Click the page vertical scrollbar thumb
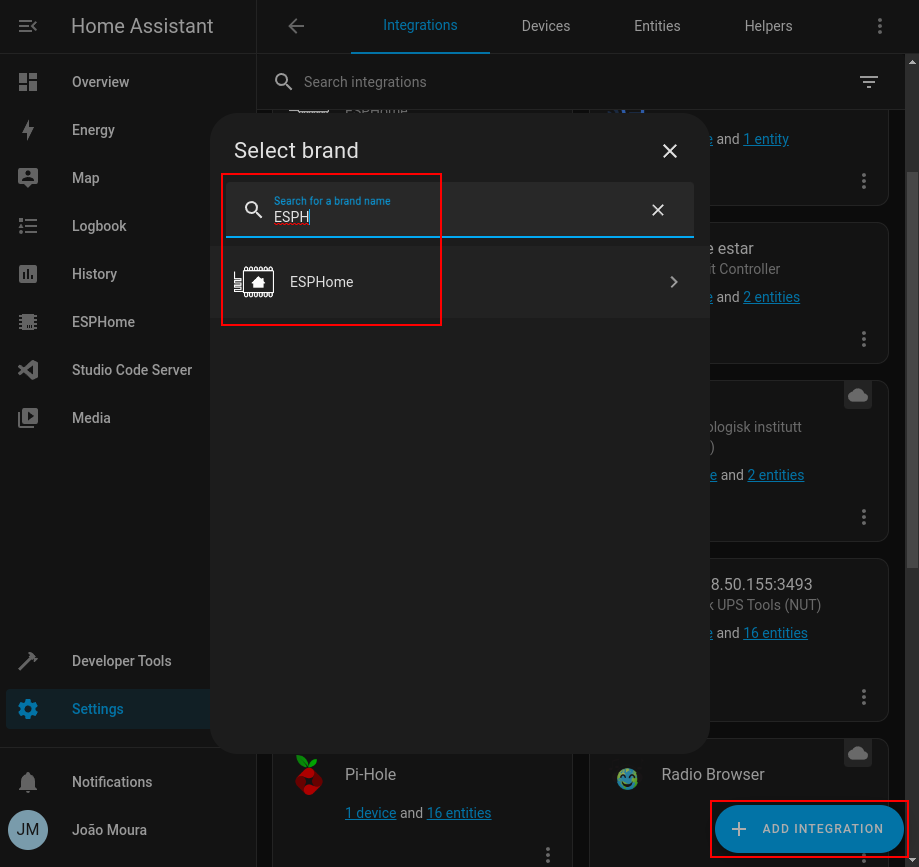 pos(912,369)
